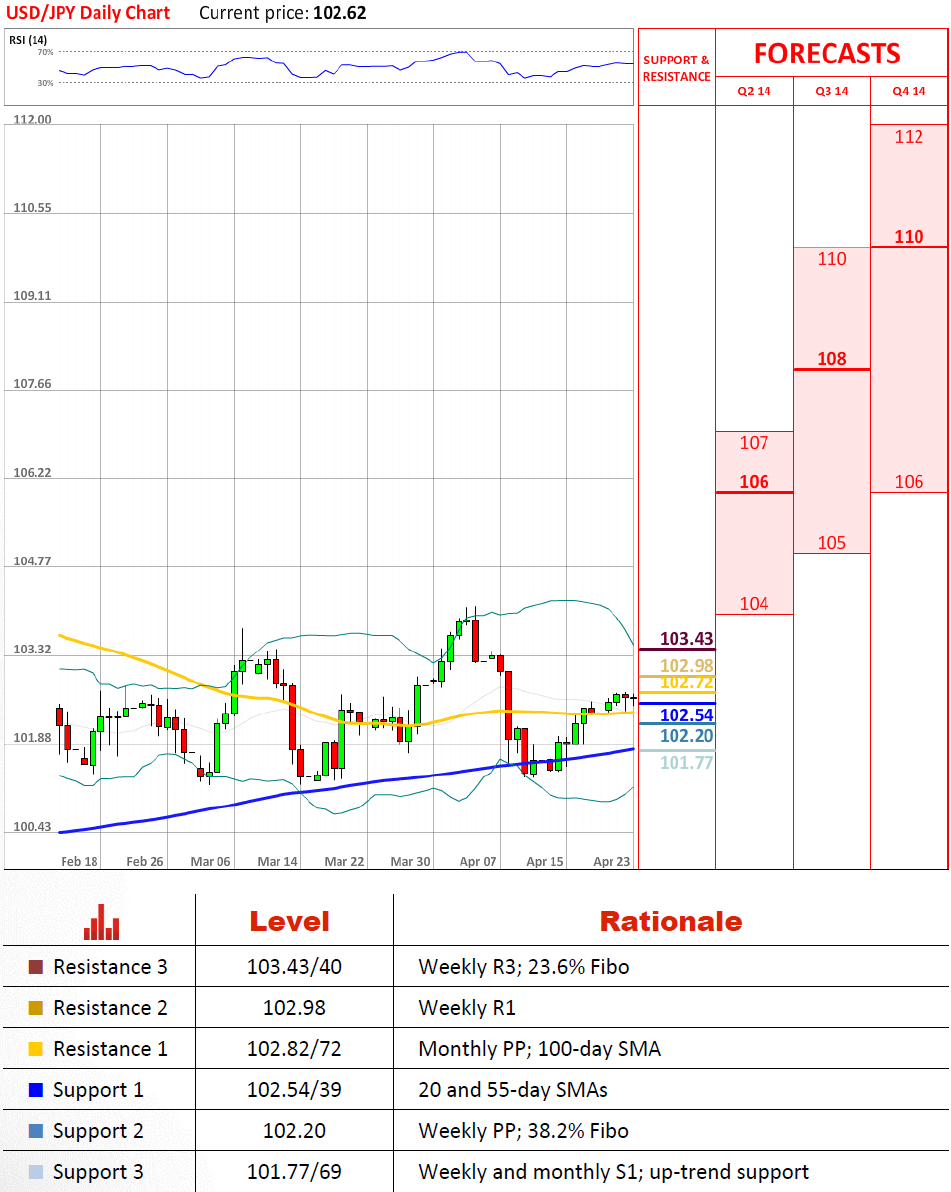Select the 'USD/JPY Daily Chart' title
The height and width of the screenshot is (1192, 951).
tap(88, 13)
